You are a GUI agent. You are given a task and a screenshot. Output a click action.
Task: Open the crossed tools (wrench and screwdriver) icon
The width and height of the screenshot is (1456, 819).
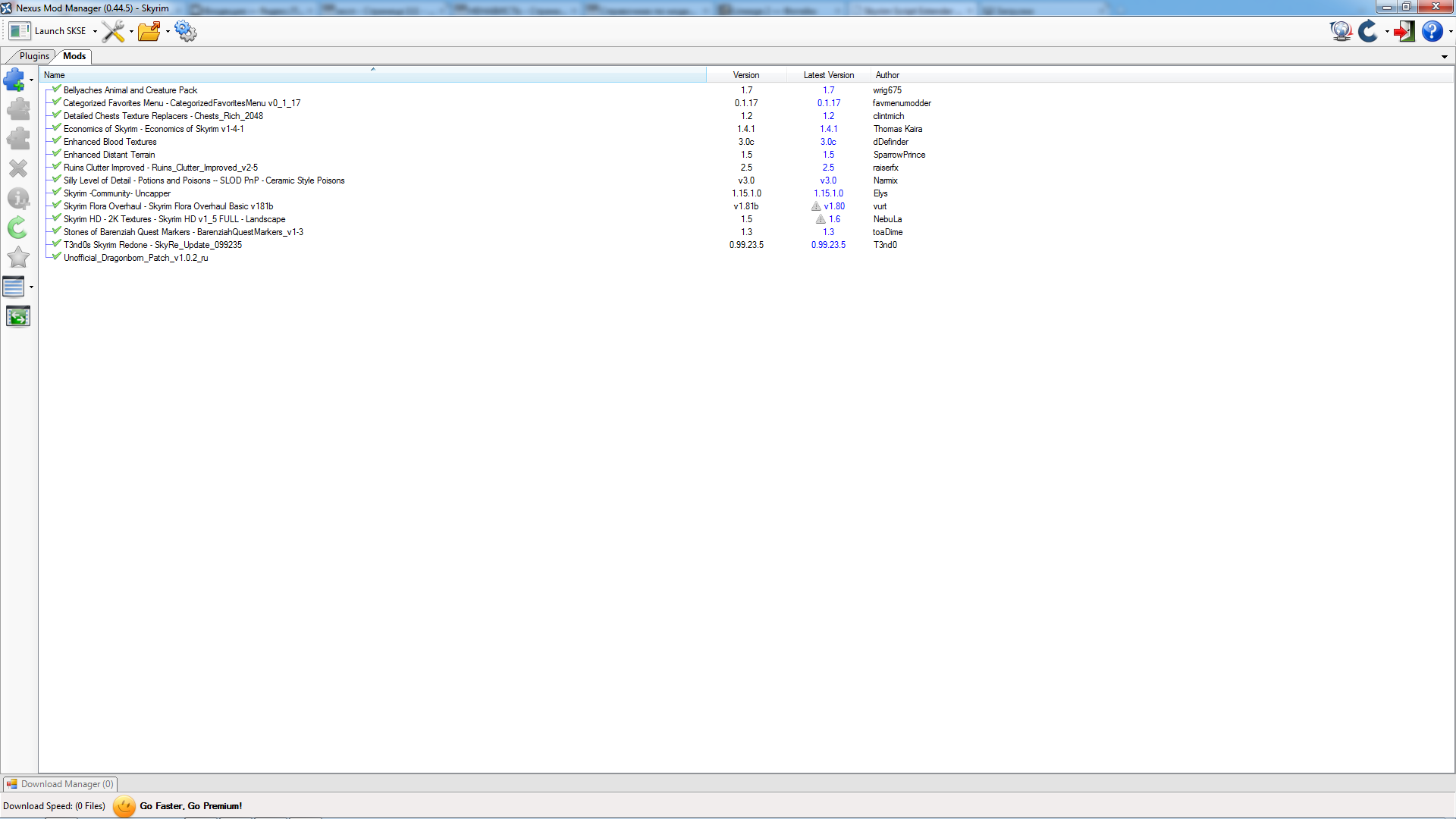[113, 31]
